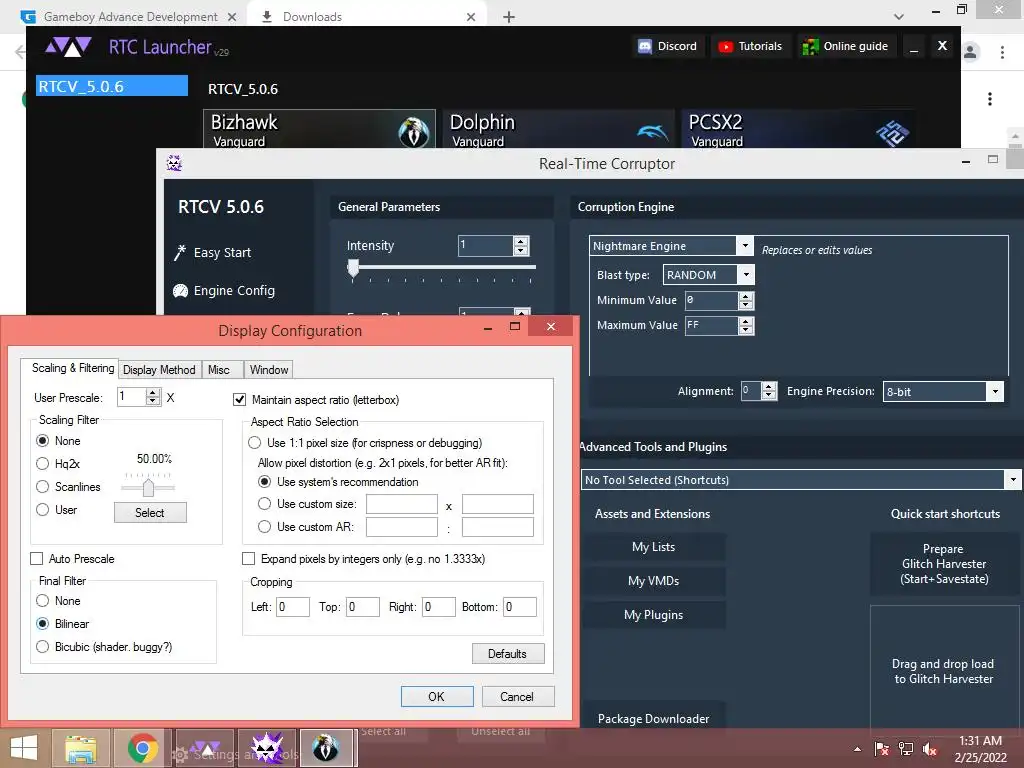Click Prepare Glitch Harvester shortcut

[944, 564]
